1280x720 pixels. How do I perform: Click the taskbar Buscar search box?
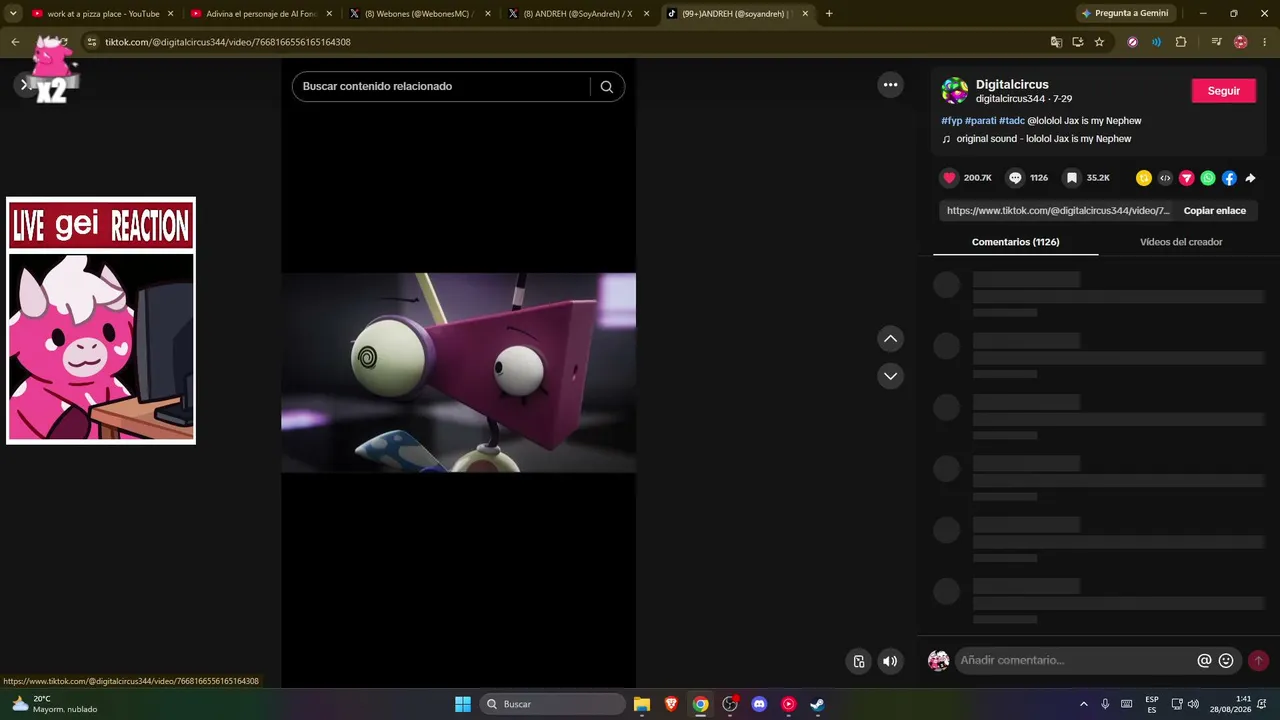point(552,704)
